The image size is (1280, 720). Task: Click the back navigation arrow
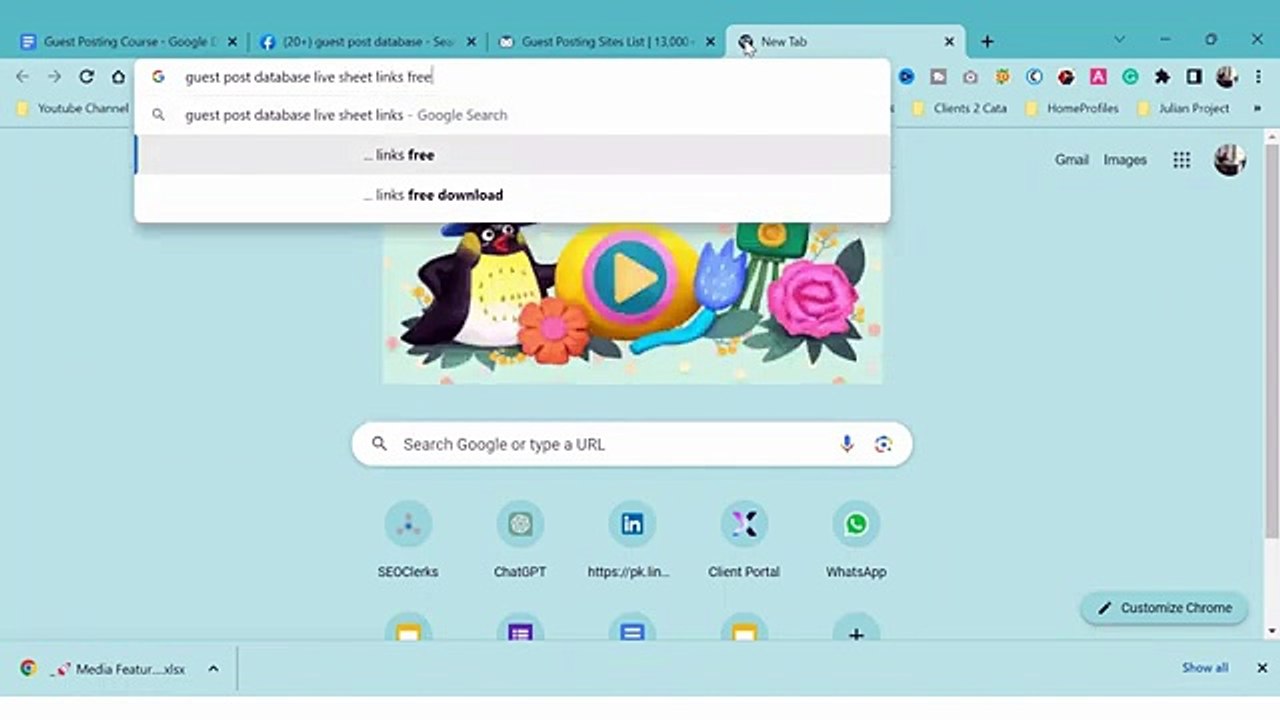tap(22, 76)
